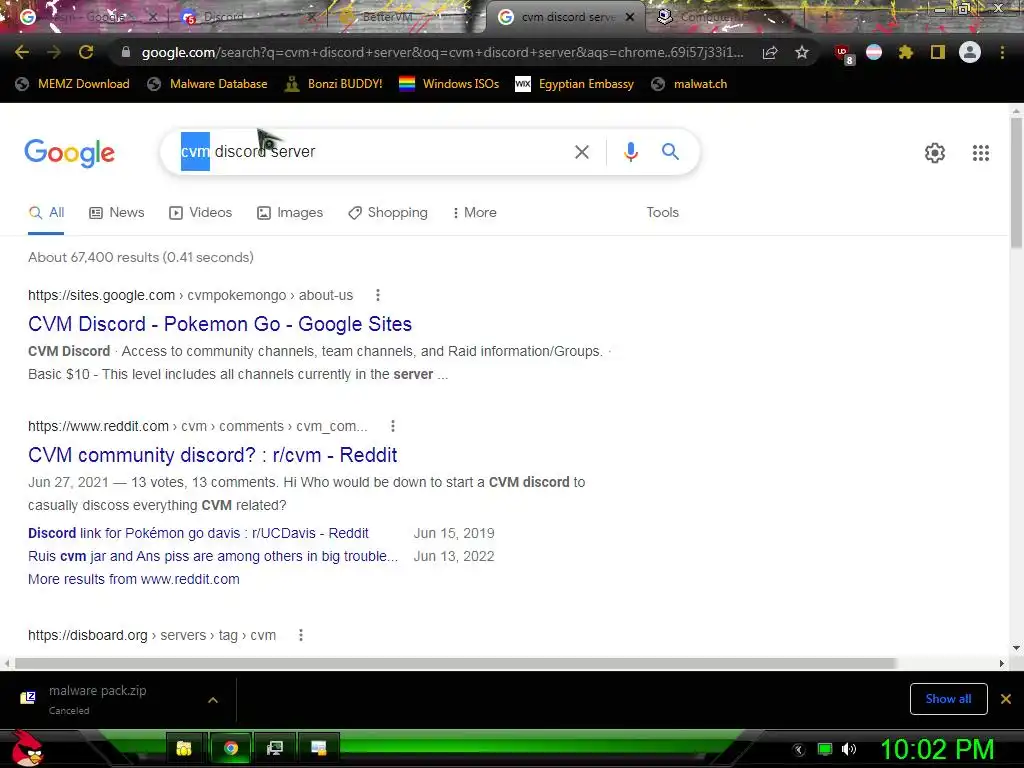Open the volume speaker tray icon

[849, 749]
